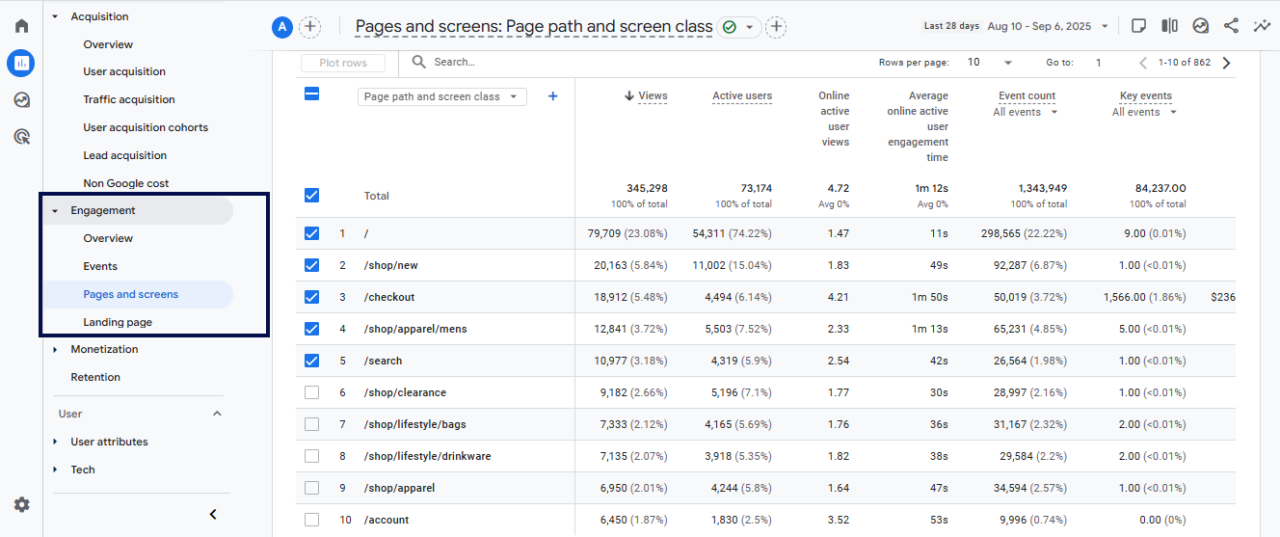This screenshot has width=1280, height=537.
Task: Click the edit comparisons columns icon
Action: pyautogui.click(x=1169, y=26)
